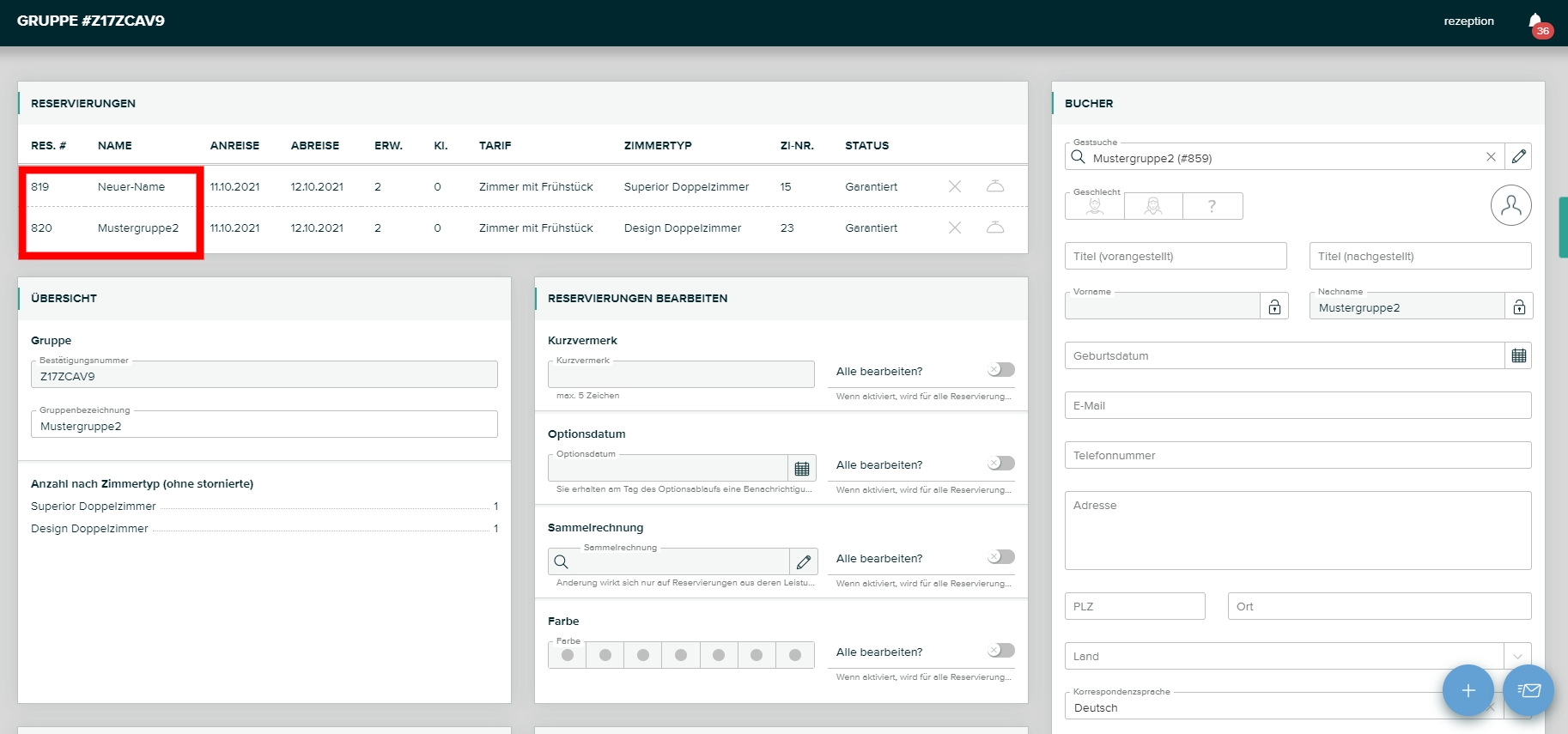Select the first Farbe color circle
This screenshot has height=734, width=1568.
(568, 655)
